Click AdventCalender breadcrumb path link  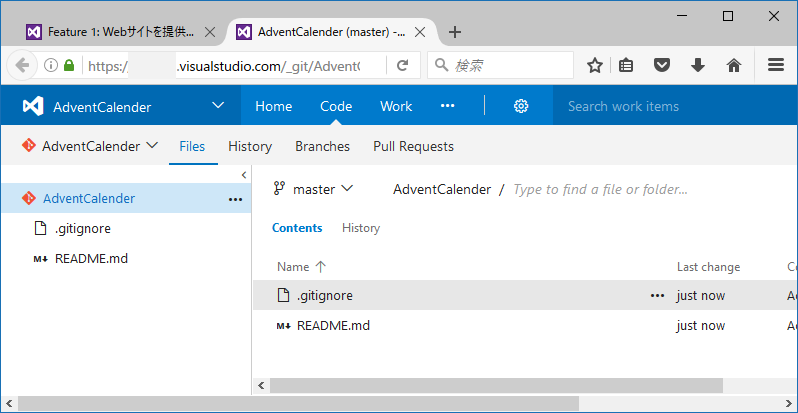[442, 190]
